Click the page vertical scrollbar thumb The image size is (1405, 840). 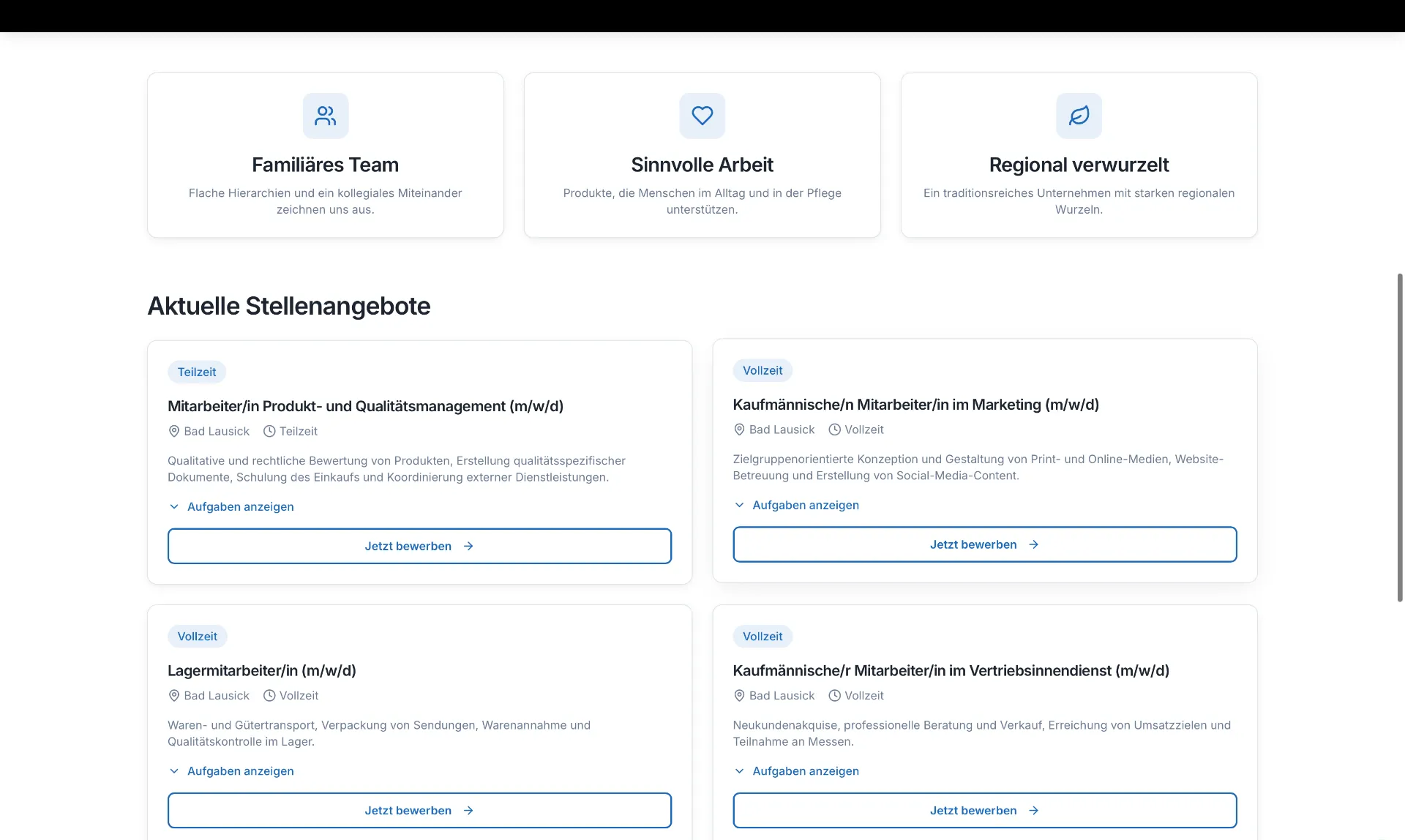click(1400, 438)
